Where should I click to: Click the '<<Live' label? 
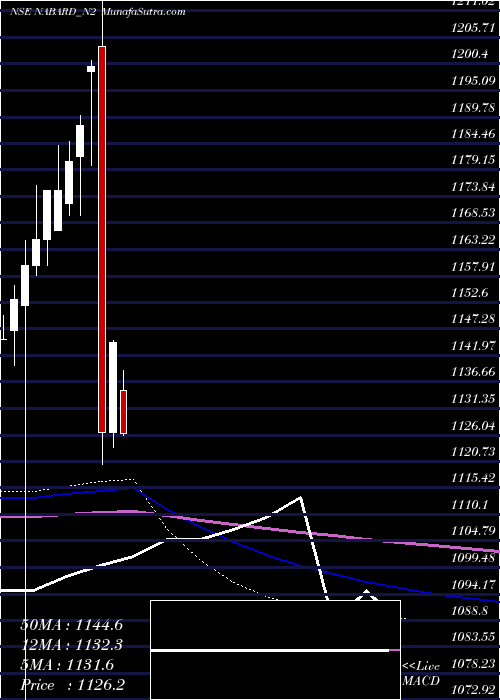[x=421, y=666]
